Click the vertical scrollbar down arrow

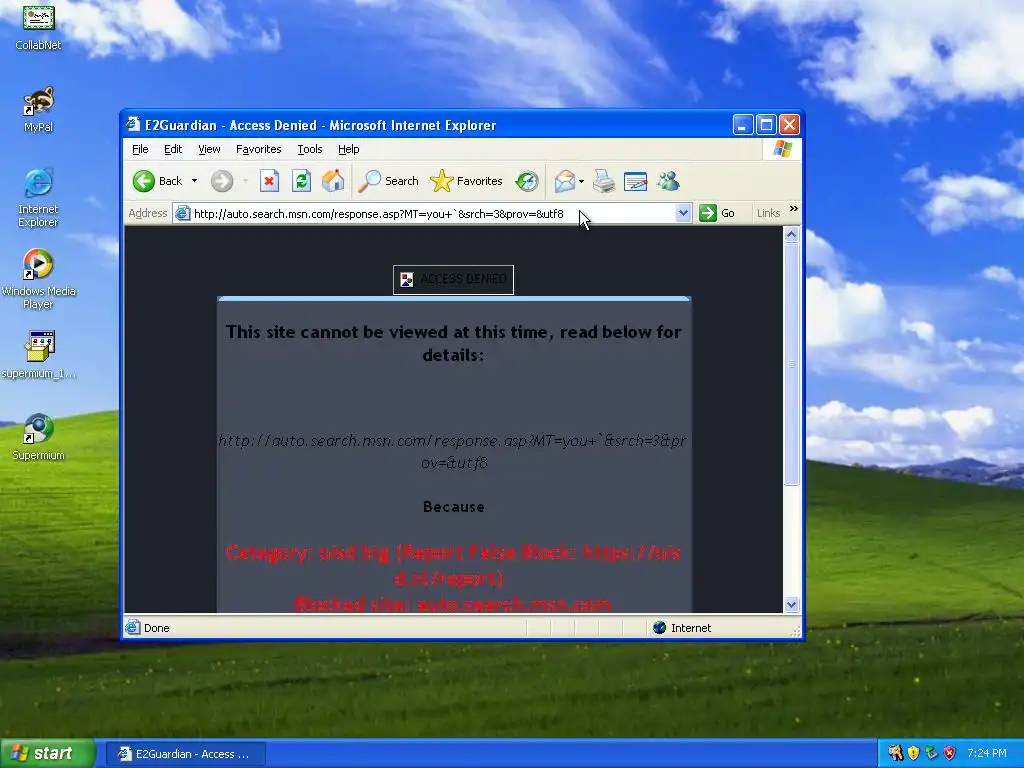click(x=792, y=604)
